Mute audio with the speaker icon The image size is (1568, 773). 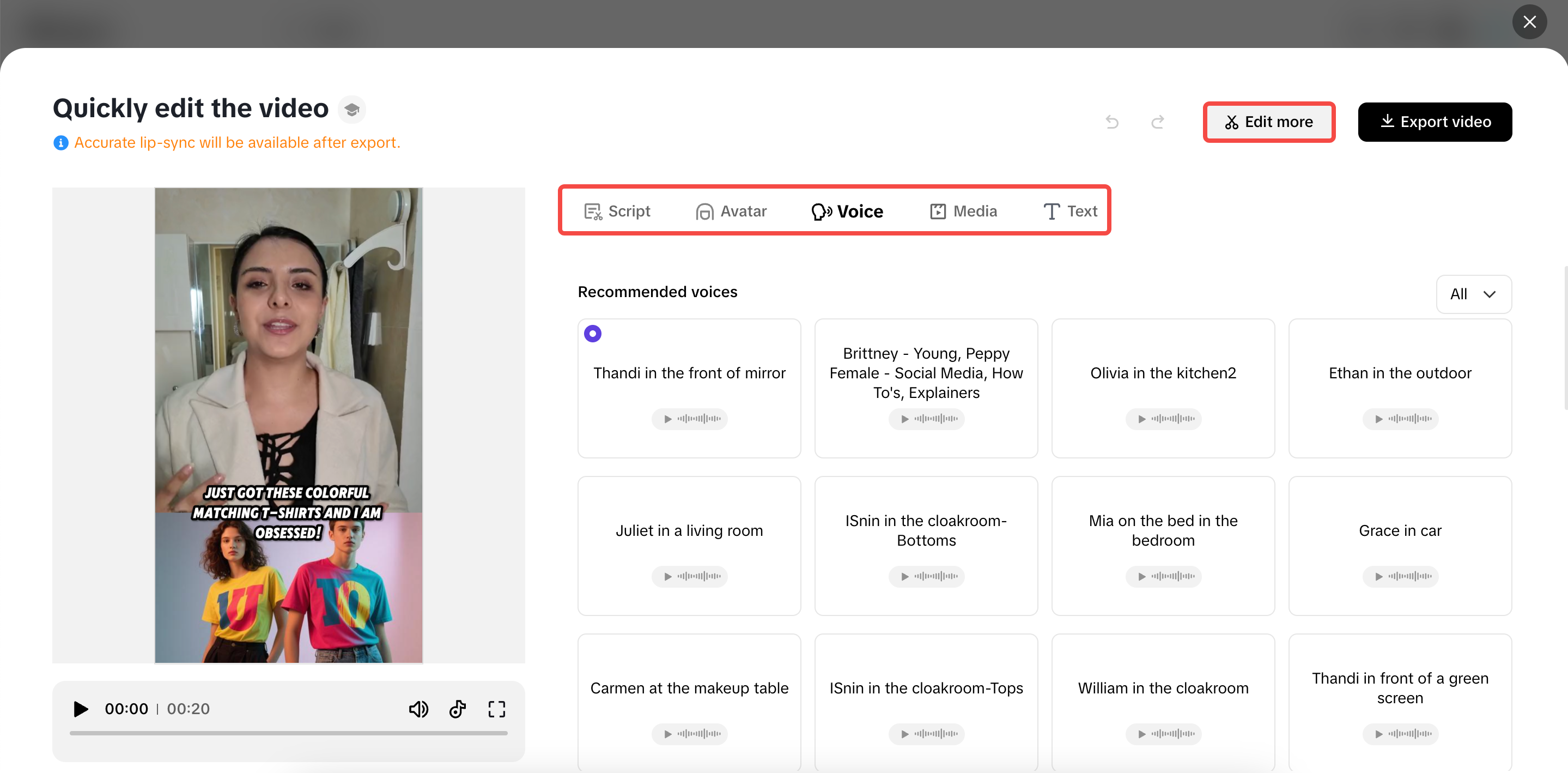pos(419,709)
